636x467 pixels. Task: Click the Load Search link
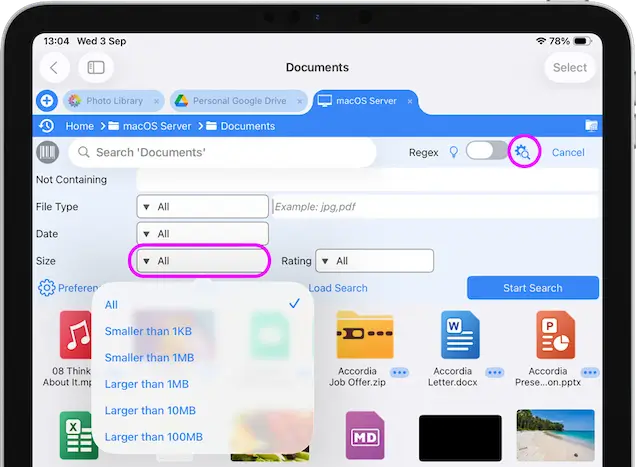pyautogui.click(x=337, y=288)
